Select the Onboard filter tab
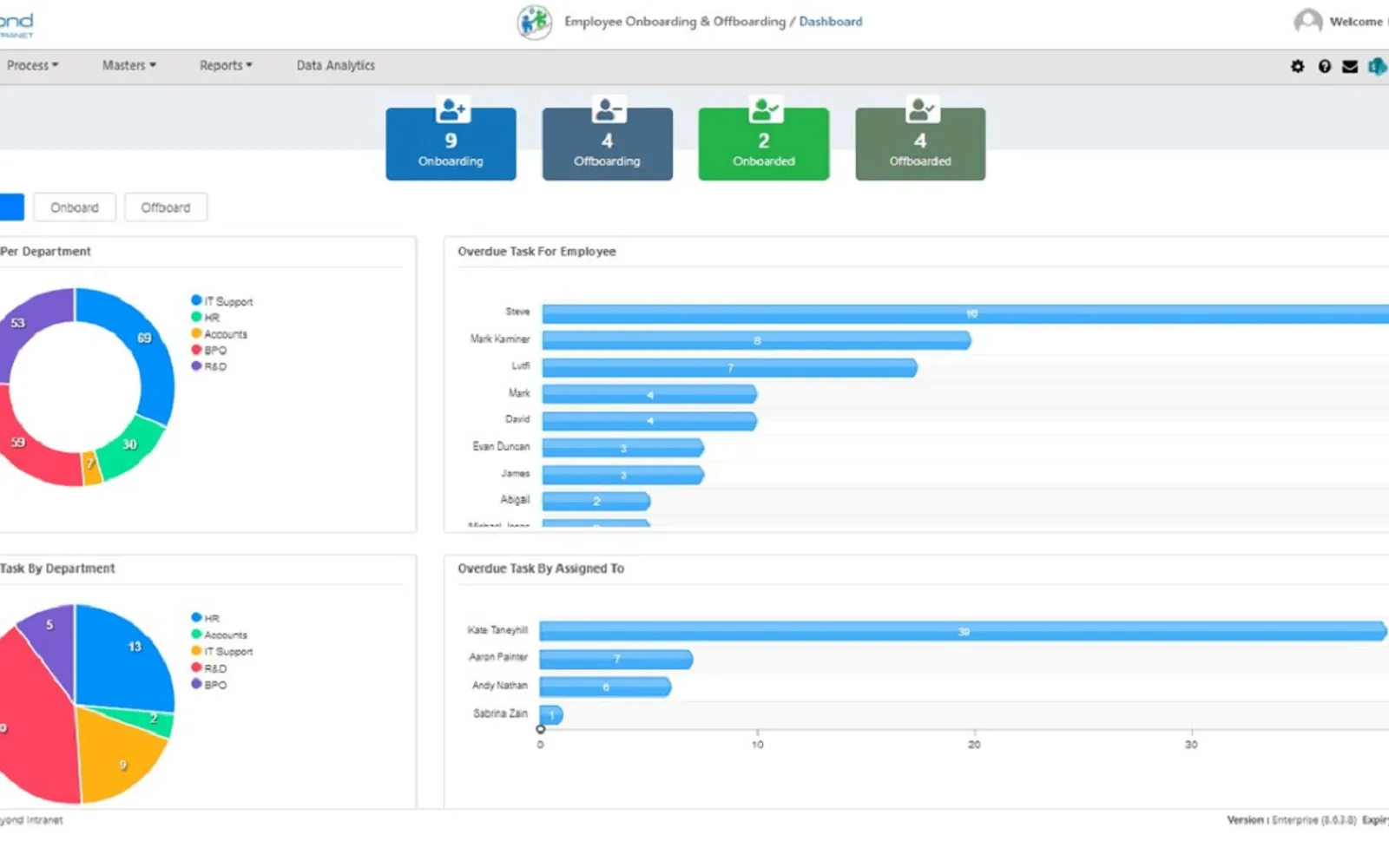The width and height of the screenshot is (1389, 868). (75, 207)
